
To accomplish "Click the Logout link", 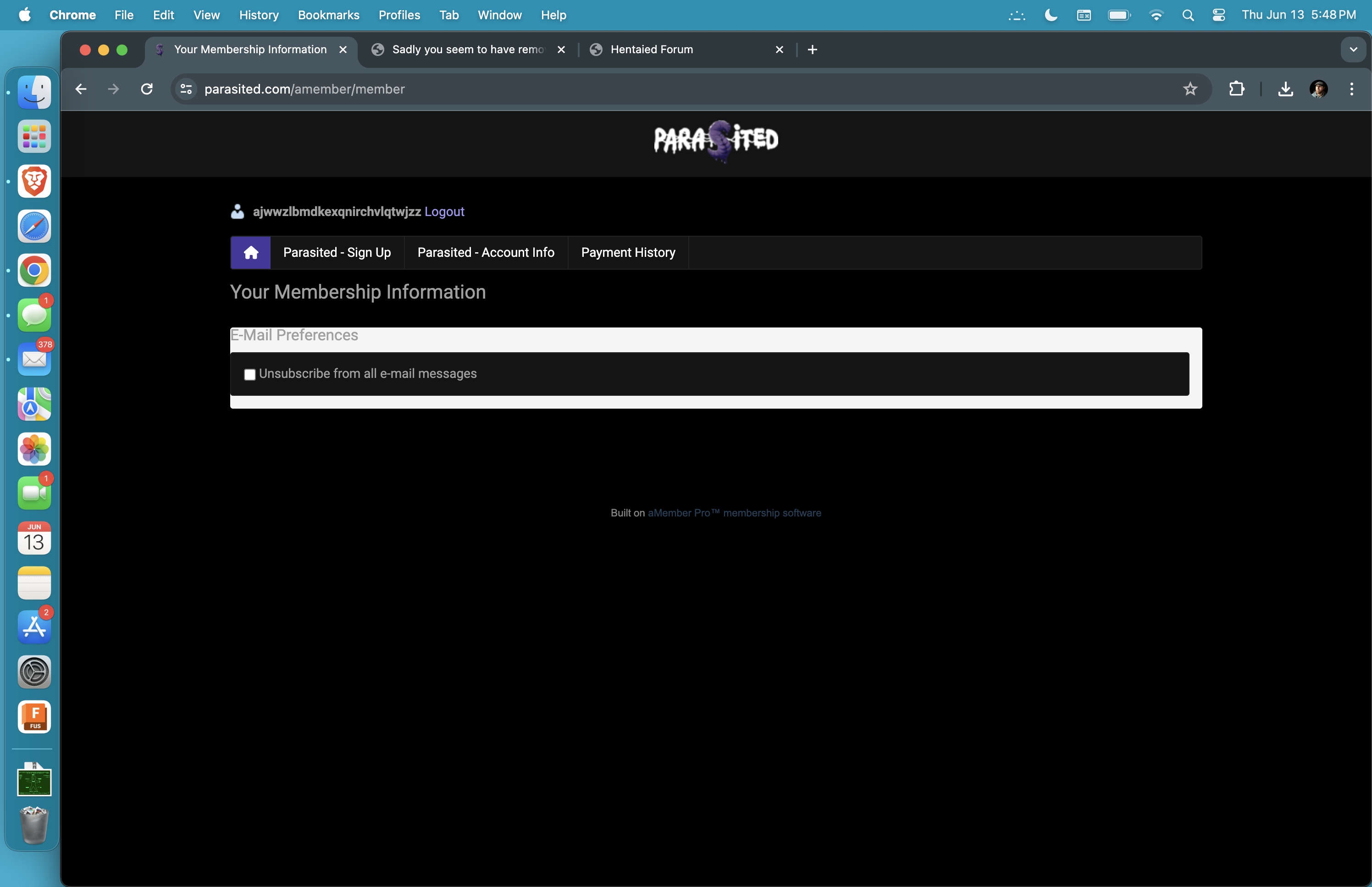I will (444, 211).
